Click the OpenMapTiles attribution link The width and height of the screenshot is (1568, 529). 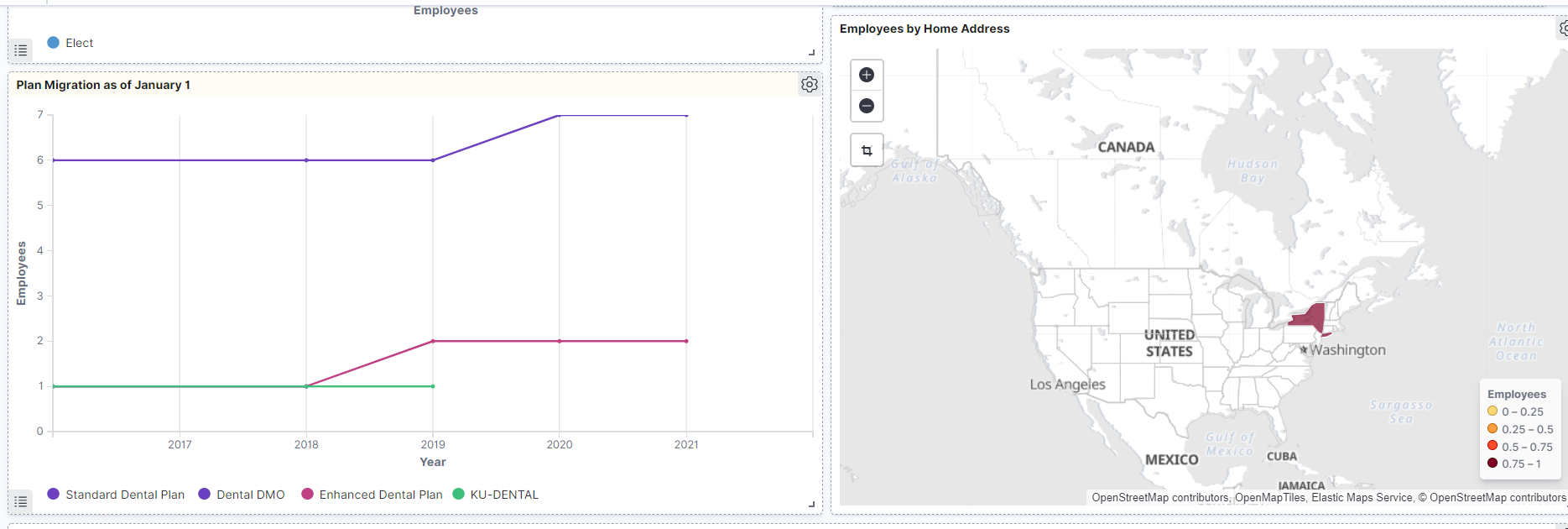tap(1270, 498)
